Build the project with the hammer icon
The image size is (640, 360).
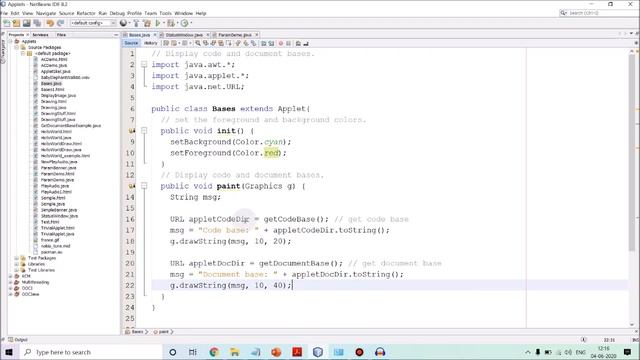point(136,23)
